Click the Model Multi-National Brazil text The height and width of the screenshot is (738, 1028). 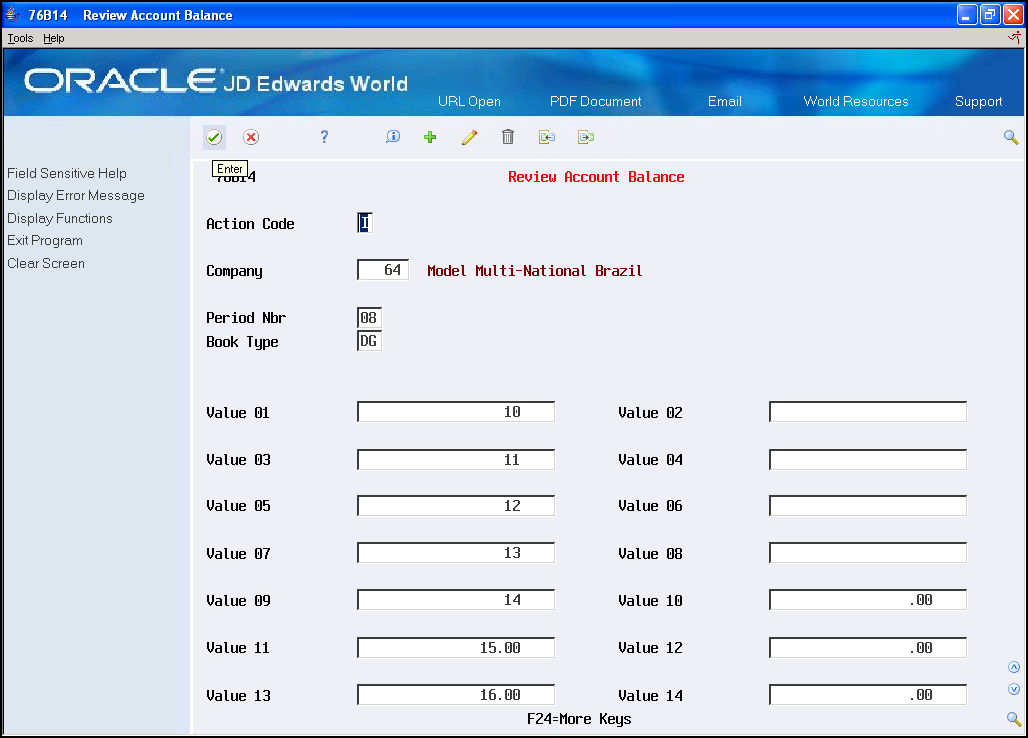(534, 271)
